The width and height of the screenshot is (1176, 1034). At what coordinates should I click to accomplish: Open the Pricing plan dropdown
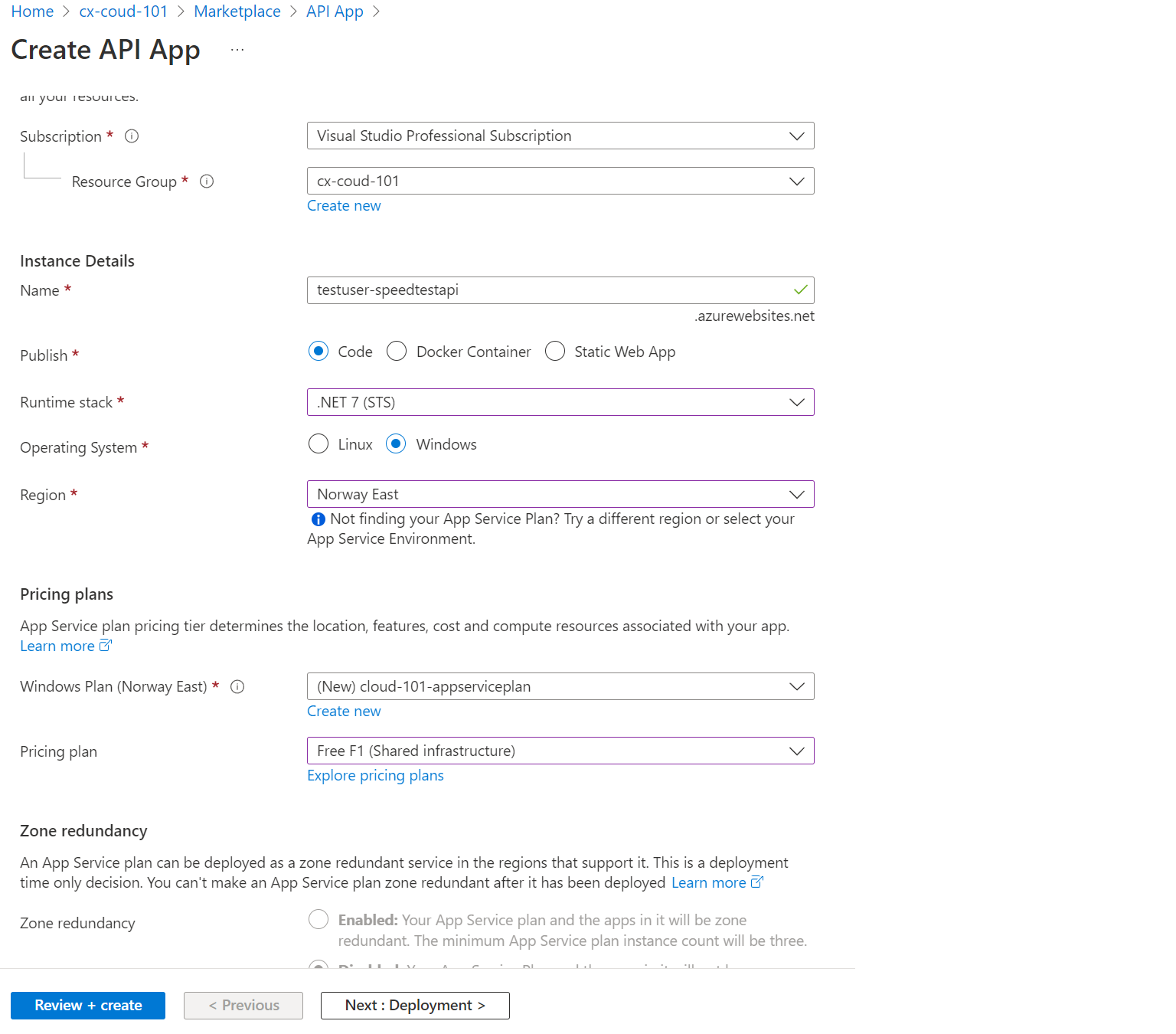click(560, 751)
